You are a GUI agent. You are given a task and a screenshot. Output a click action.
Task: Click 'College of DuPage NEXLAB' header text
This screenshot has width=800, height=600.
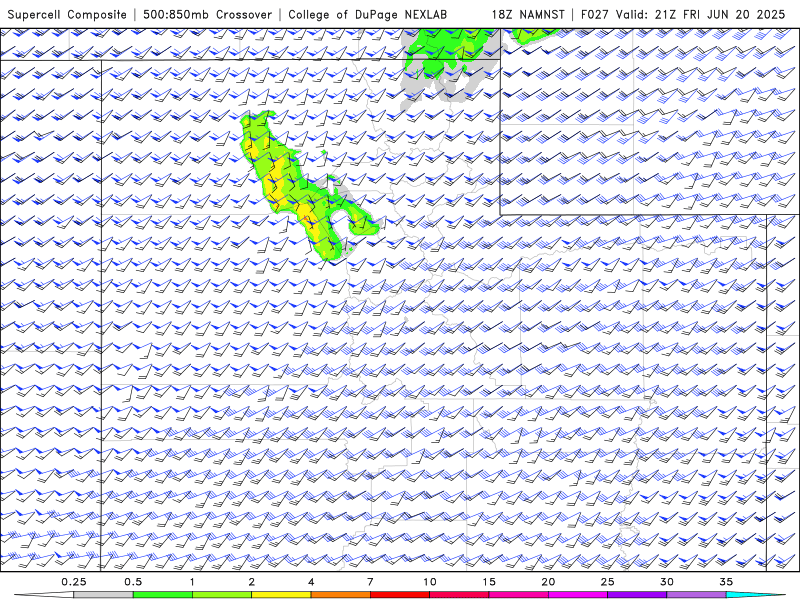[x=367, y=15]
